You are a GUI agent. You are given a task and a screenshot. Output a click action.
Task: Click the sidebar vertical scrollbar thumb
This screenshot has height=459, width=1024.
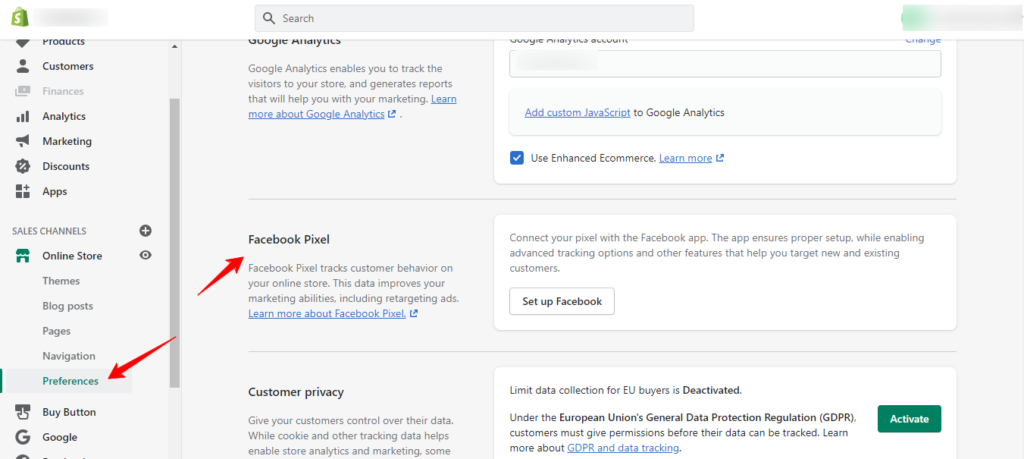[174, 243]
